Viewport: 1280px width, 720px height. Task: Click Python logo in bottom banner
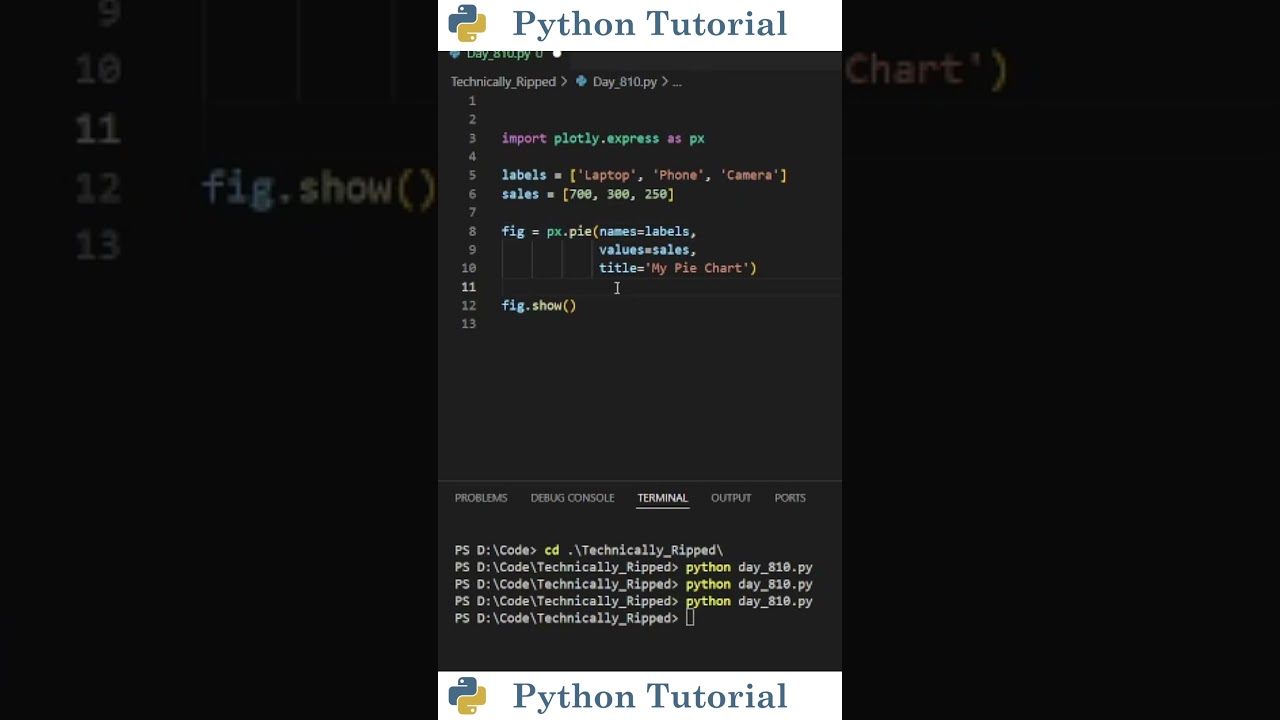tap(467, 695)
